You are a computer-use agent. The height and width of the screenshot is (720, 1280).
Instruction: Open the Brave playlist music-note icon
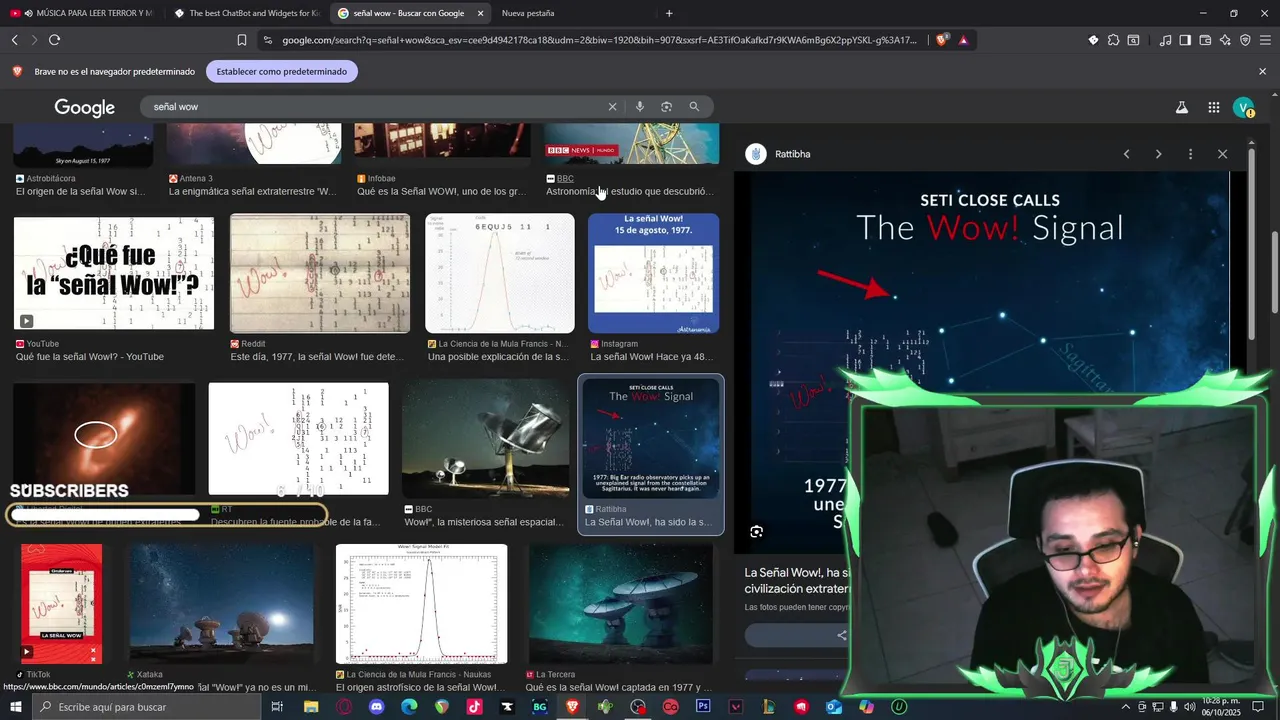pyautogui.click(x=1165, y=40)
